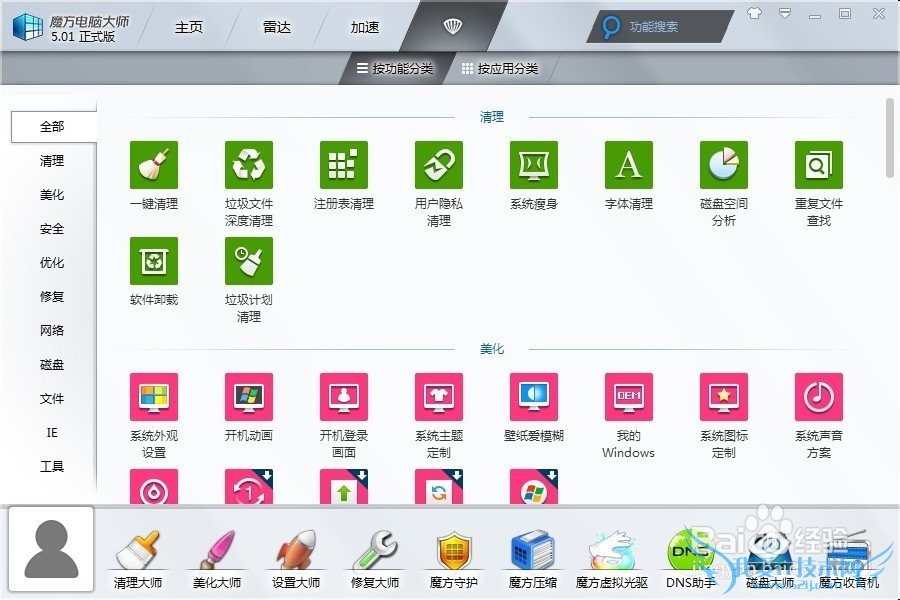Launch 磁盘空间分析 pie chart tool
The height and width of the screenshot is (600, 900).
724,165
